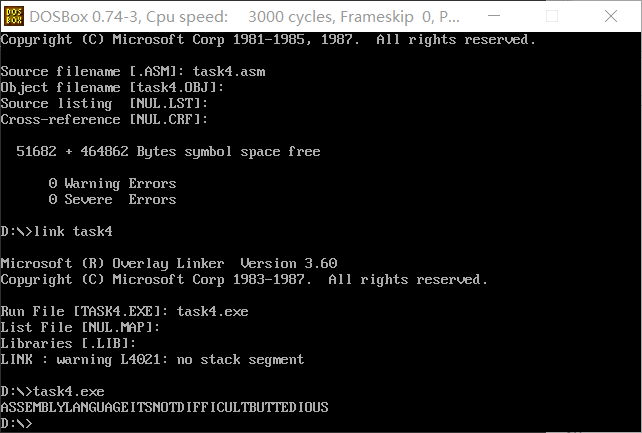Click the 'Source filename [.ASM]: task4.asm' line
This screenshot has width=642, height=433.
point(133,72)
